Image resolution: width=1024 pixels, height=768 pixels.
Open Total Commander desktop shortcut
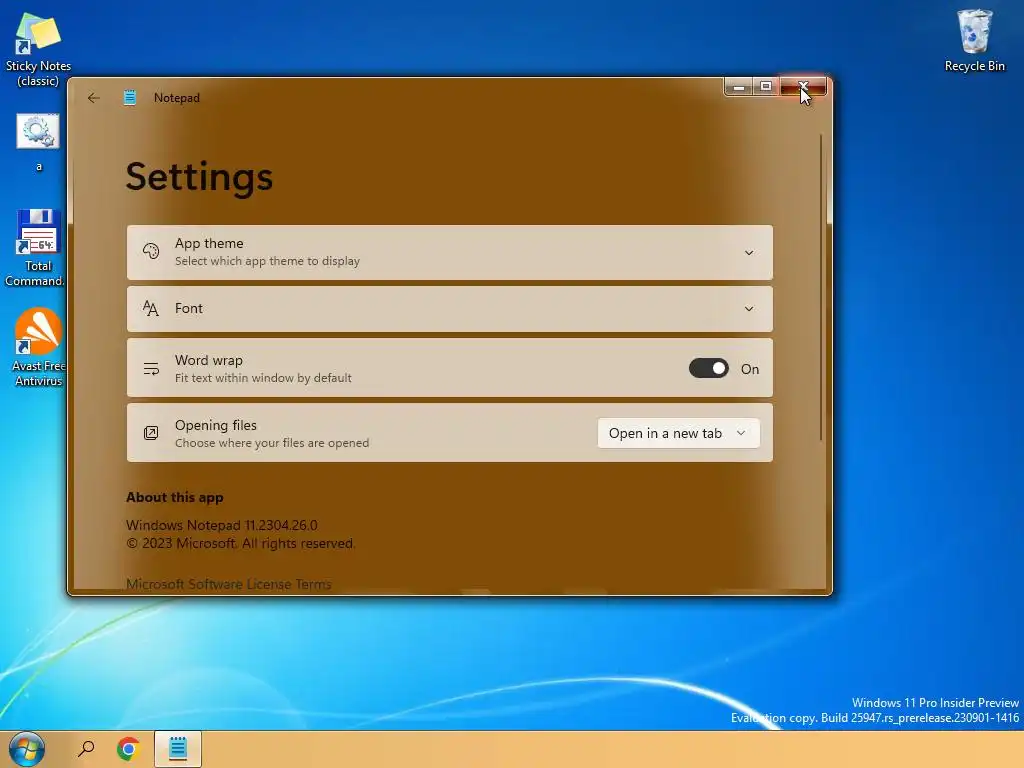pyautogui.click(x=36, y=248)
